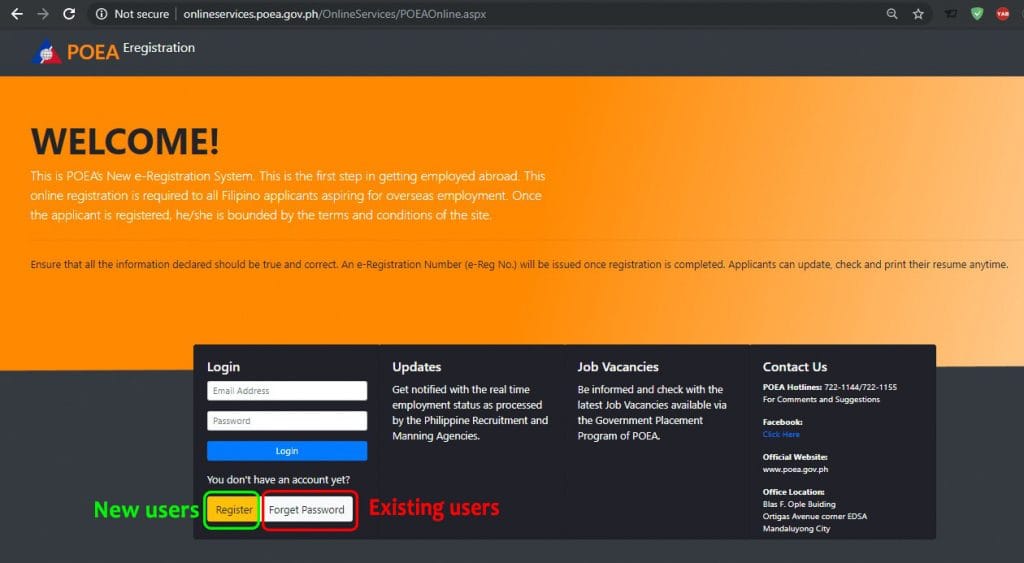1024x563 pixels.
Task: Open site info via the Not secure icon
Action: click(101, 14)
